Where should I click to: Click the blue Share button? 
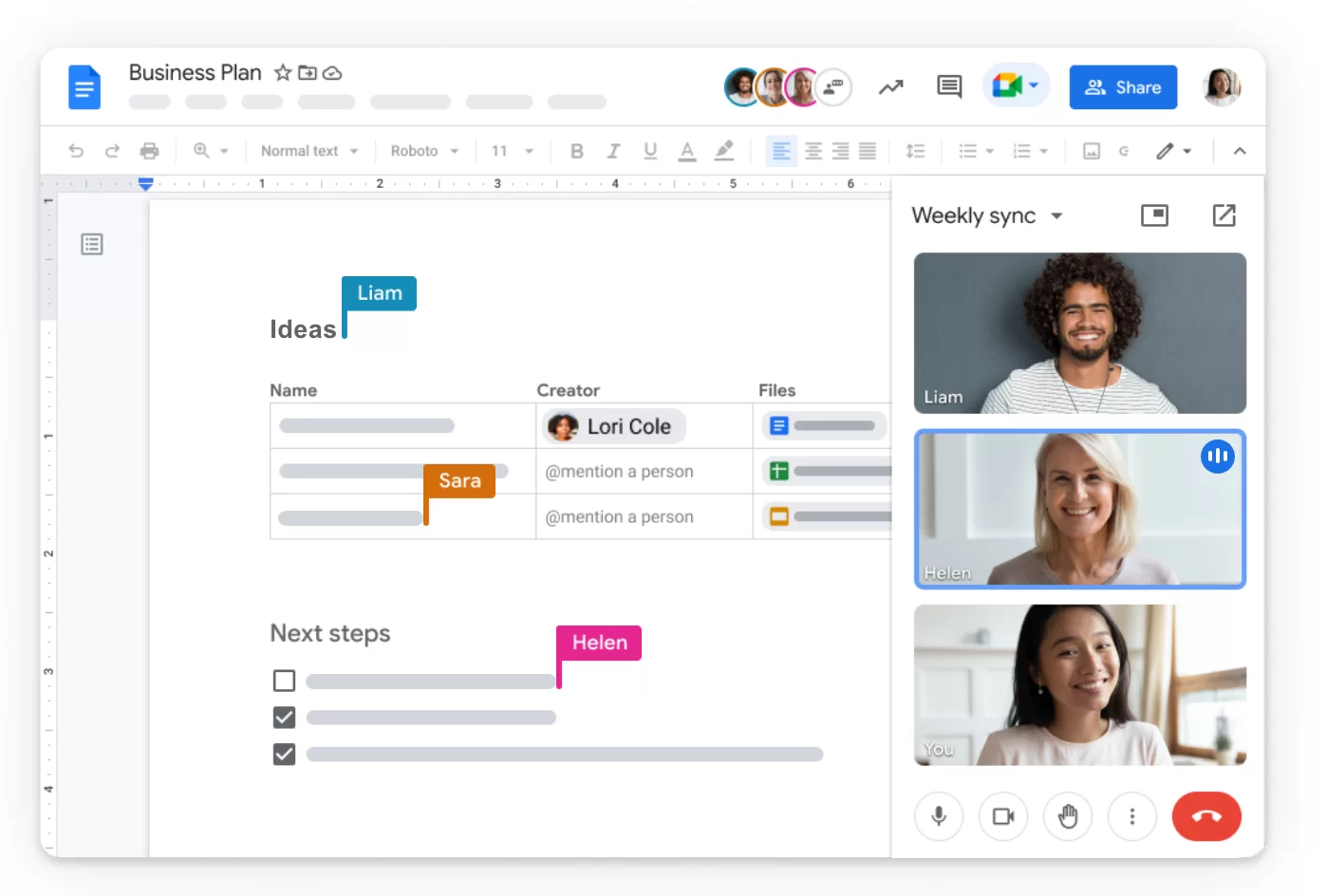tap(1123, 87)
